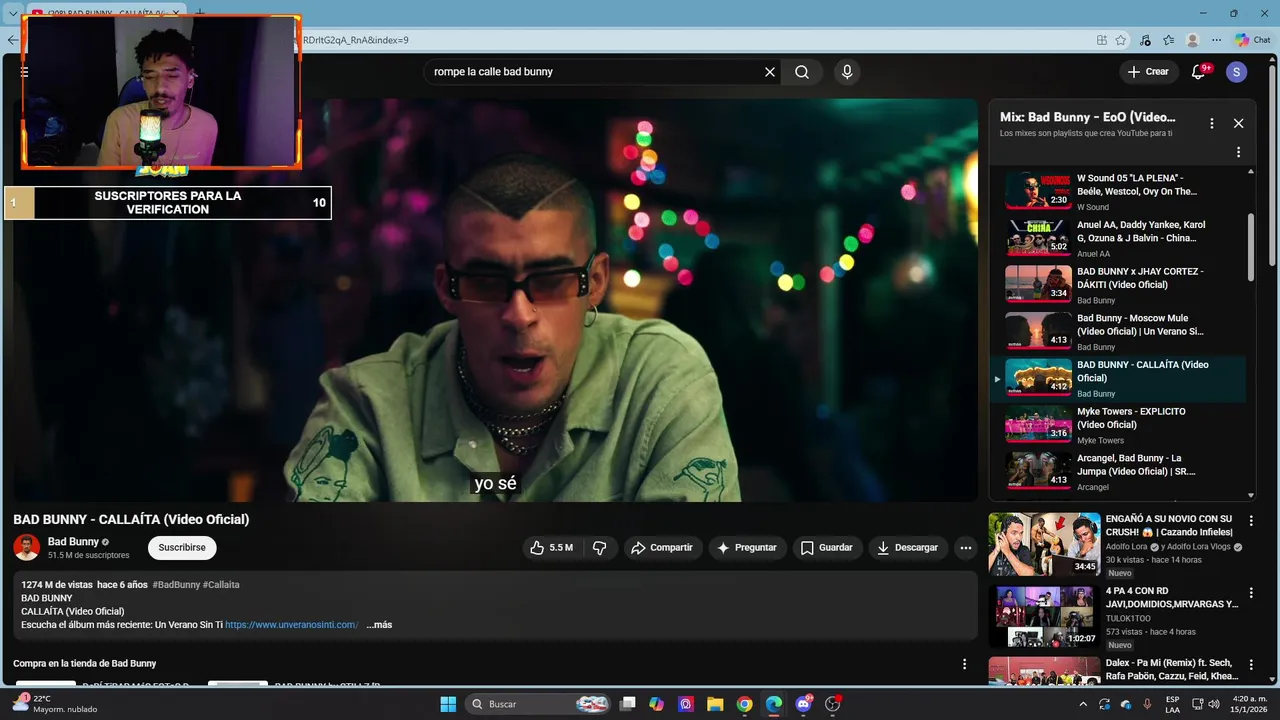Open File Explorer from taskbar
1280x720 pixels.
715,704
